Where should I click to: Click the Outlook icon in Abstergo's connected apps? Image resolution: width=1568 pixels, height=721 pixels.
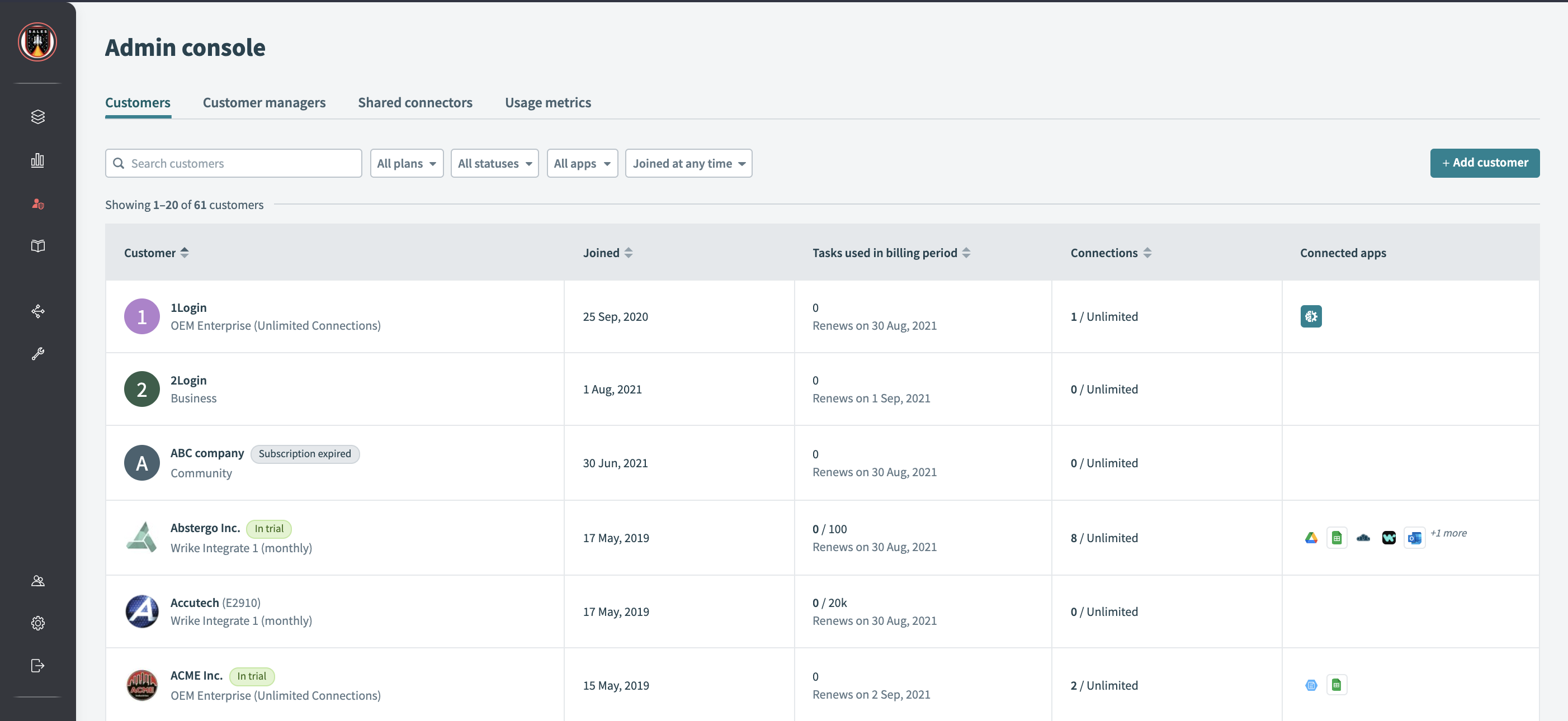click(1414, 537)
